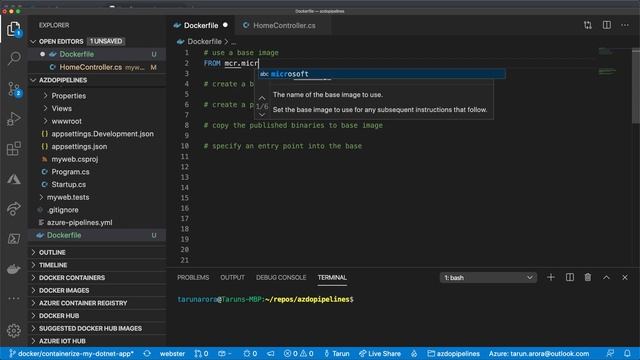This screenshot has height=360, width=640.
Task: Close the terminal panel
Action: pos(625,278)
